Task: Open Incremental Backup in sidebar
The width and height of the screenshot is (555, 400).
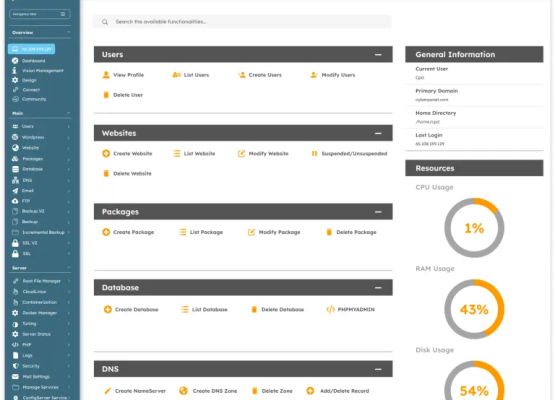Action: (x=40, y=232)
